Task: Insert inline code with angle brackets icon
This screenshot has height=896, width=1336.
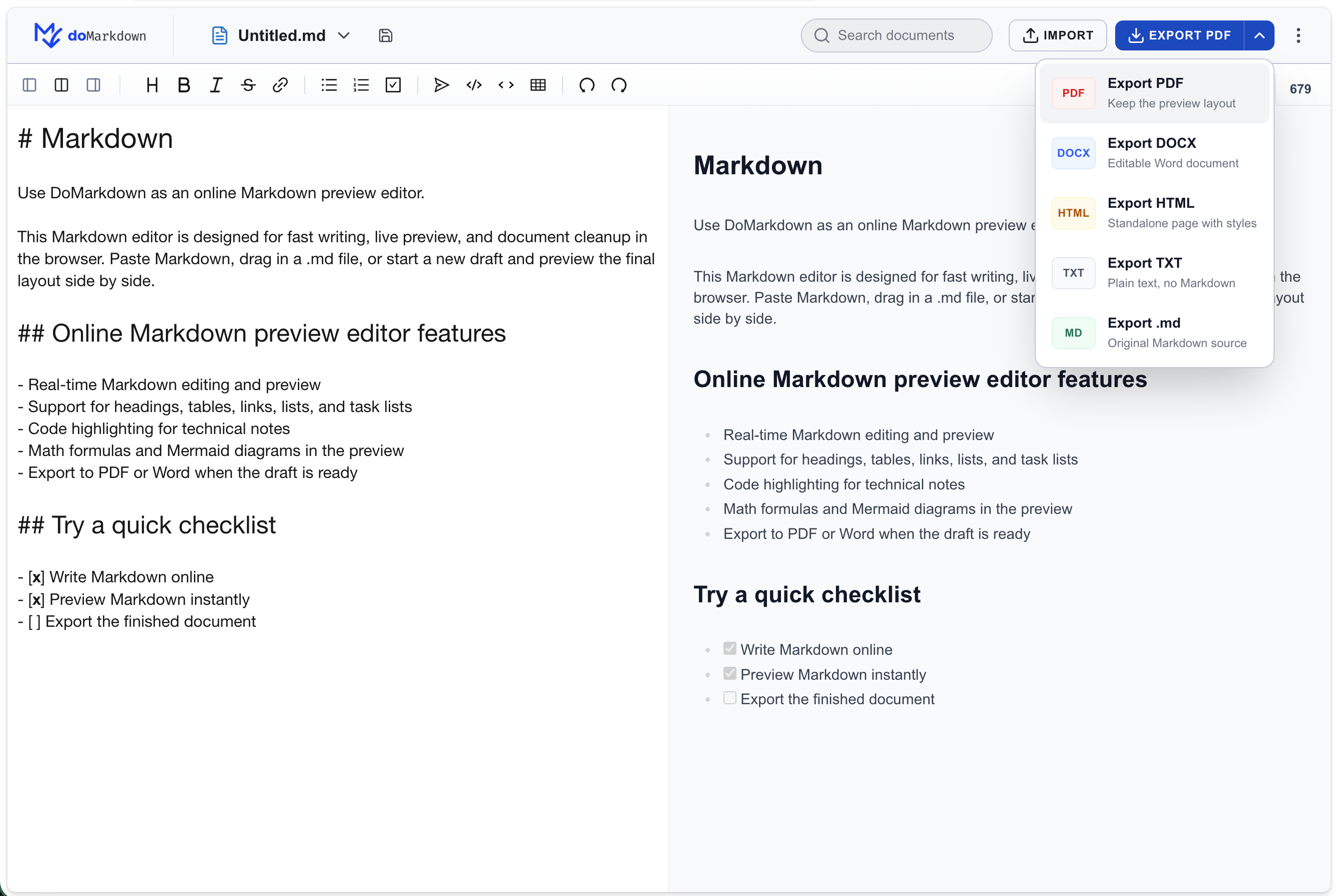Action: (506, 85)
